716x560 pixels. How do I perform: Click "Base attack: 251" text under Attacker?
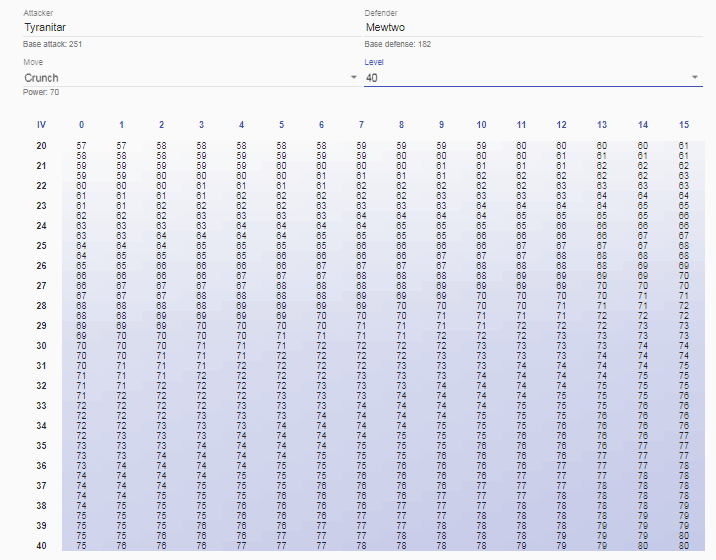[53, 44]
